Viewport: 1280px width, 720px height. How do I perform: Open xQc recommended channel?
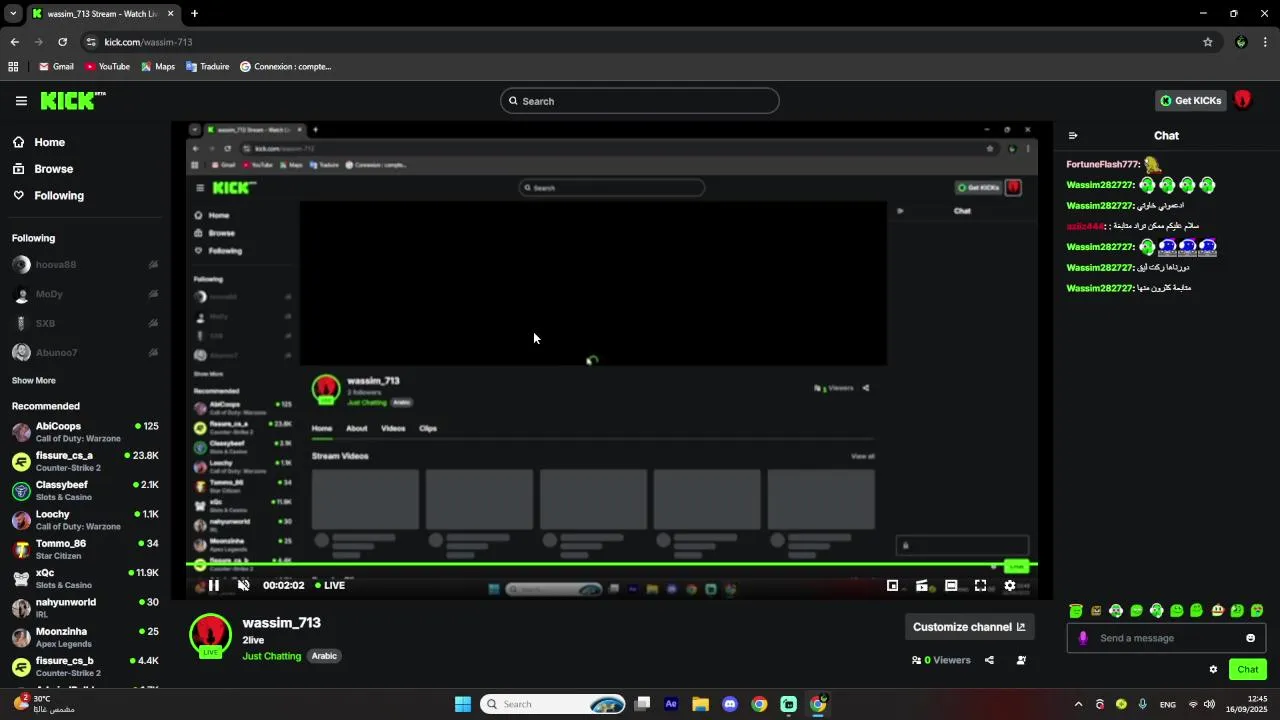coord(85,579)
